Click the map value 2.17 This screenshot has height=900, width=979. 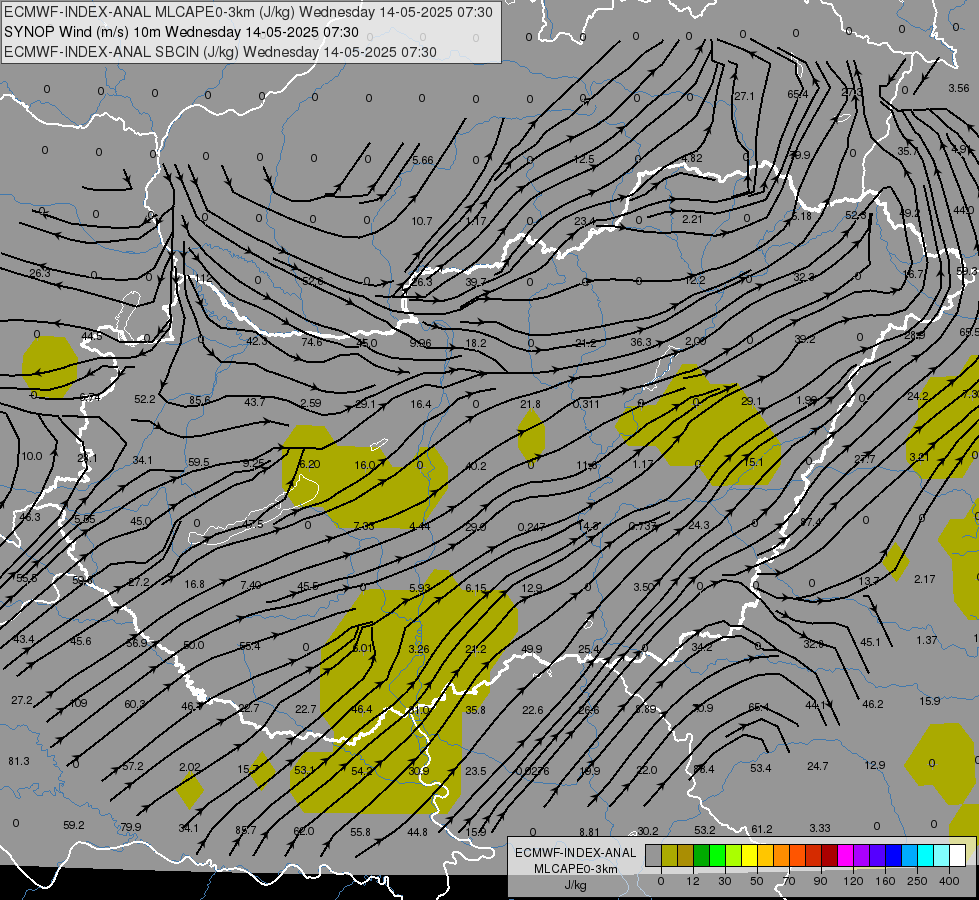pos(925,579)
